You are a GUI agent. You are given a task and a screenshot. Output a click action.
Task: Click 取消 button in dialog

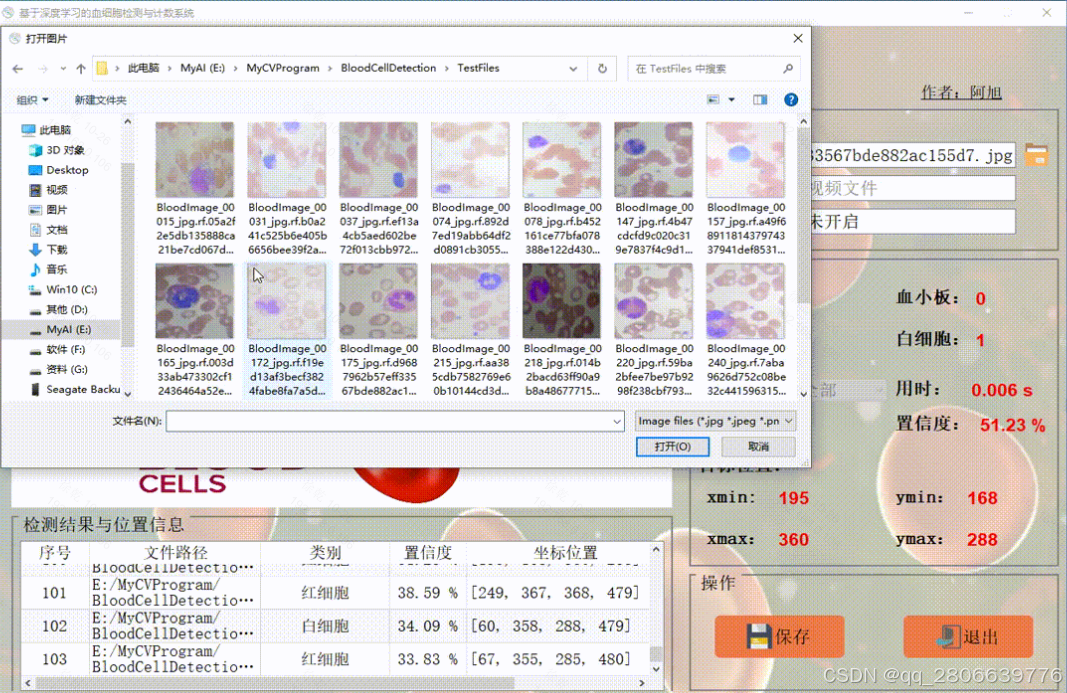[758, 447]
